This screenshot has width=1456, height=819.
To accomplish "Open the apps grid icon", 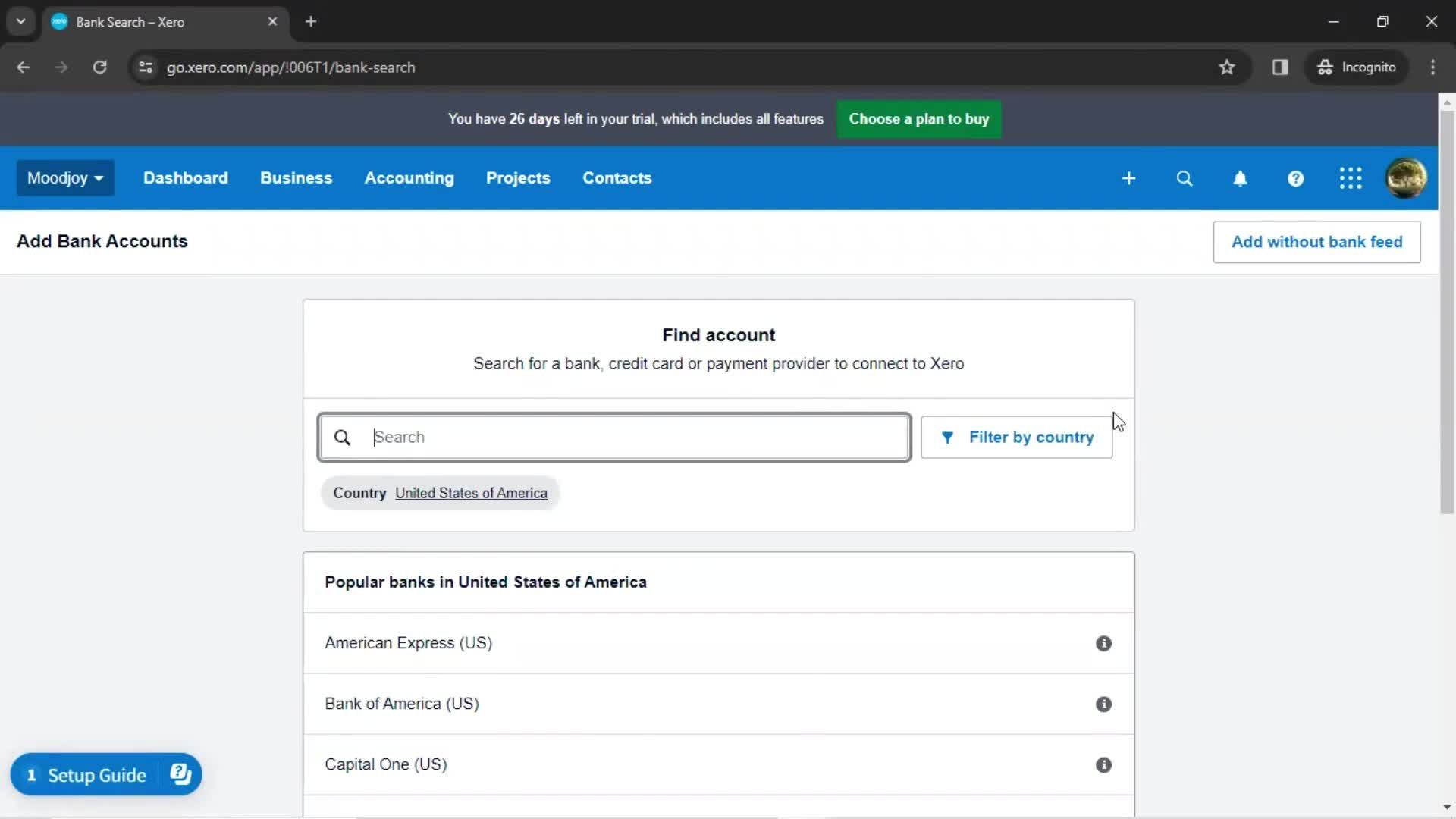I will pos(1351,178).
